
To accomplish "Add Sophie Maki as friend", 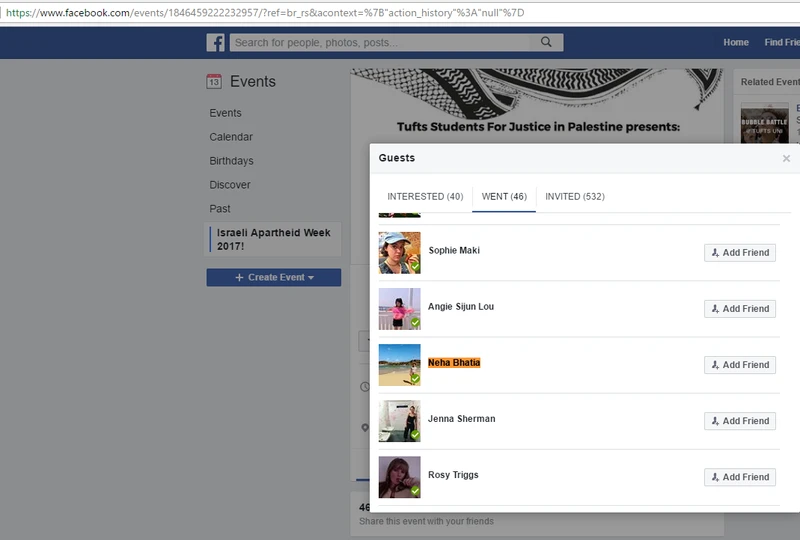I will click(740, 253).
